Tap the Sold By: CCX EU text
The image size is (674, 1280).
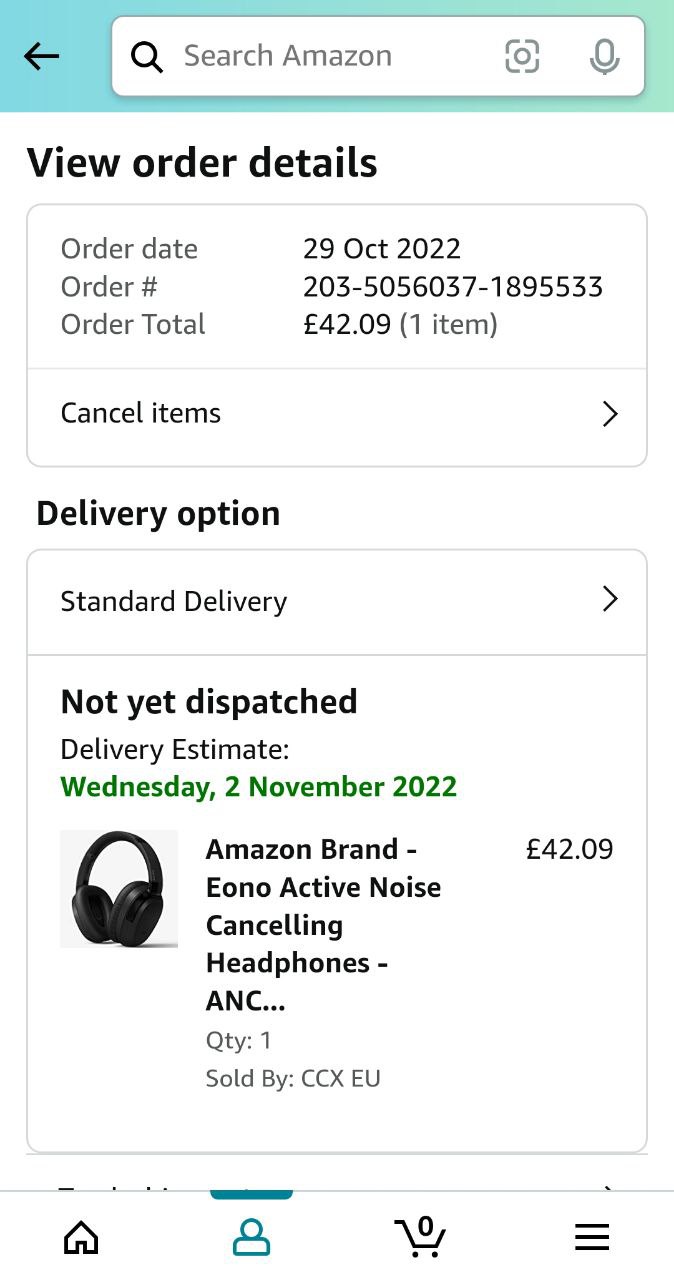tap(293, 1078)
